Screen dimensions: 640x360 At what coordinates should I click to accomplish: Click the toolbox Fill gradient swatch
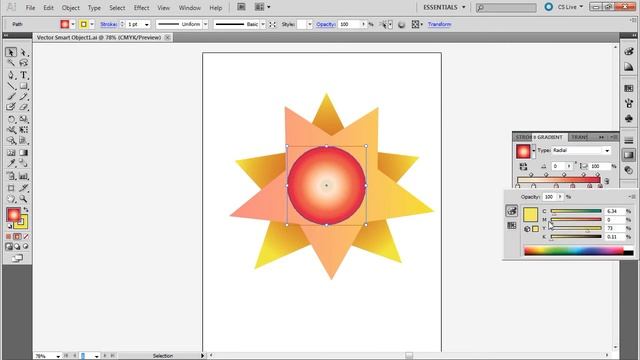pos(13,215)
